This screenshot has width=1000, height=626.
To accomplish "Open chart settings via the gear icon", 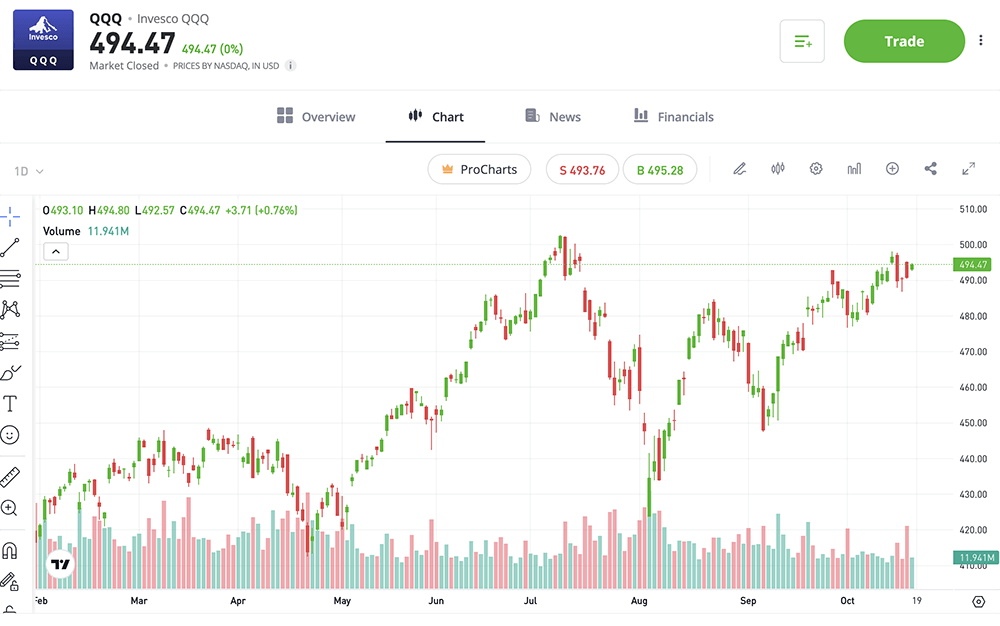I will tap(816, 169).
